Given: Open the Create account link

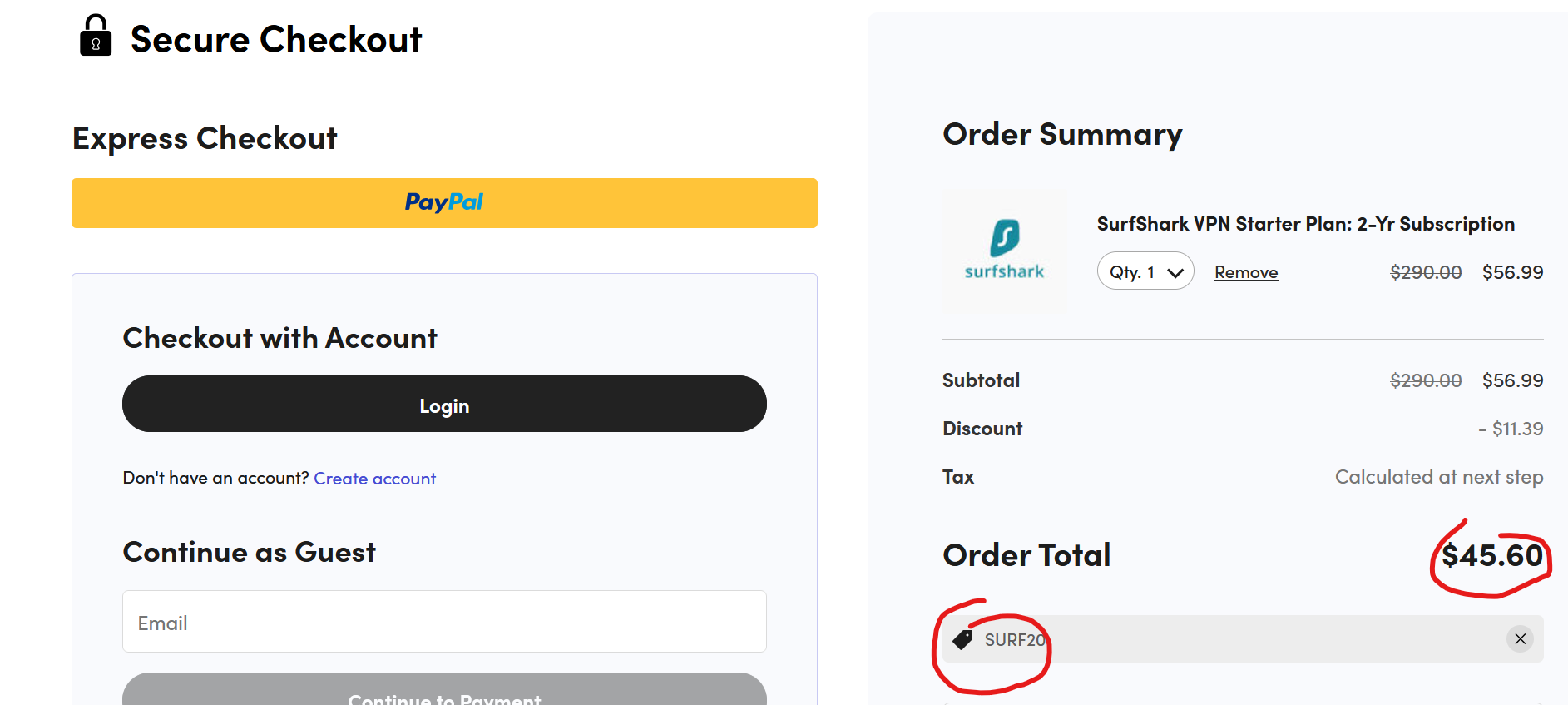Looking at the screenshot, I should click(x=374, y=478).
